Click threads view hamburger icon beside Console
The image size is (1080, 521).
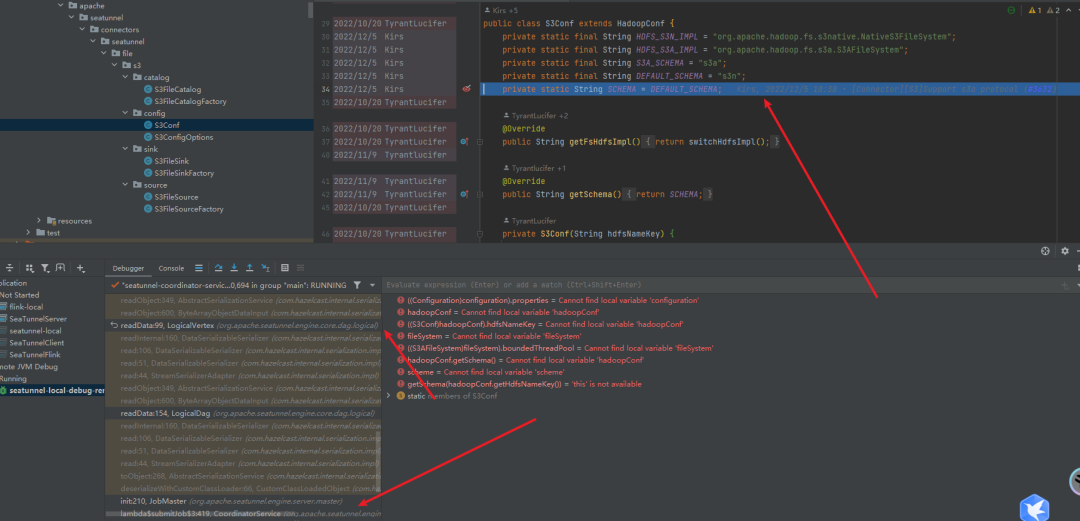click(x=198, y=267)
